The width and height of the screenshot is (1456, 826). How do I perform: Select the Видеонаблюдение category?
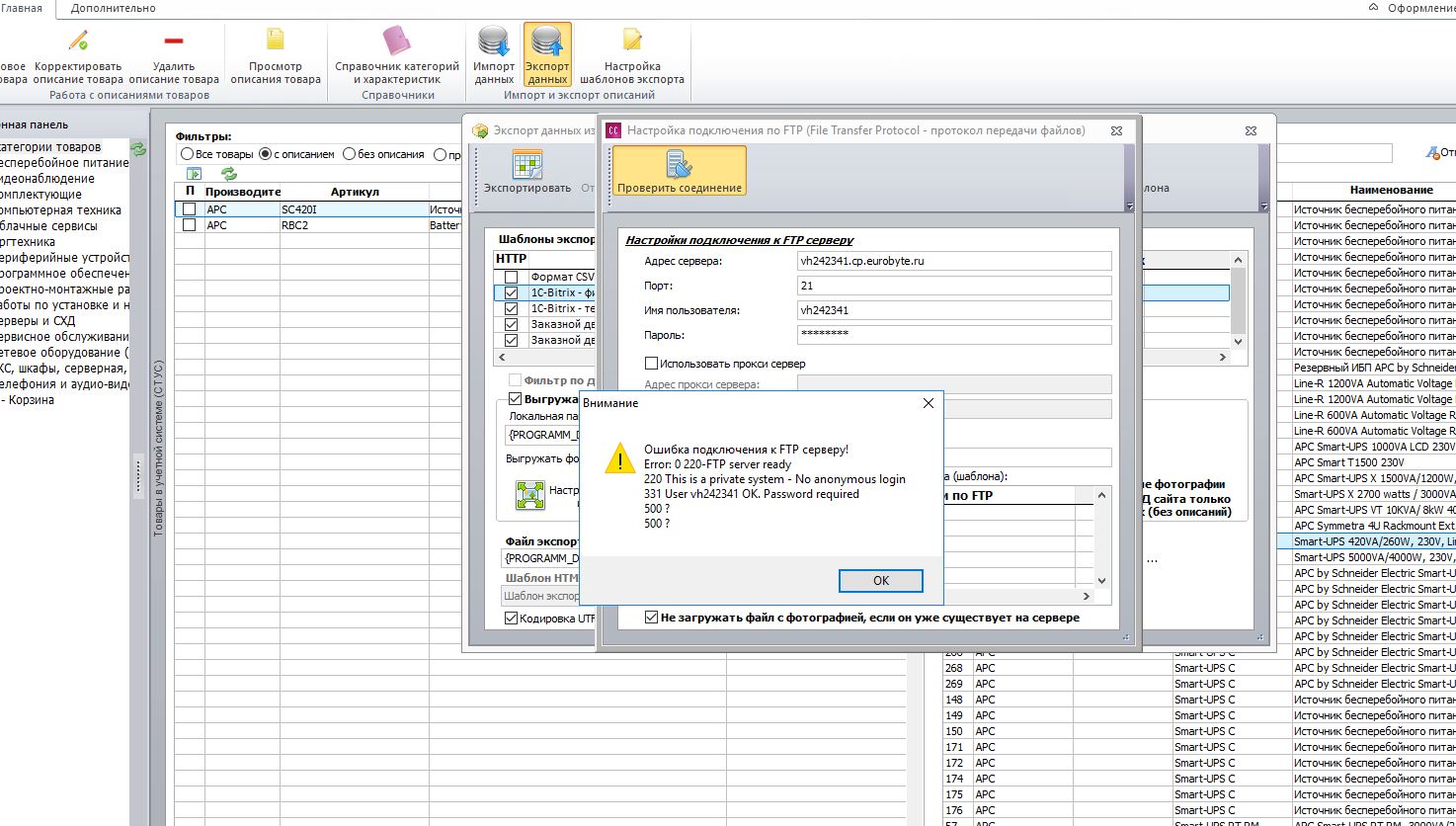pyautogui.click(x=47, y=179)
